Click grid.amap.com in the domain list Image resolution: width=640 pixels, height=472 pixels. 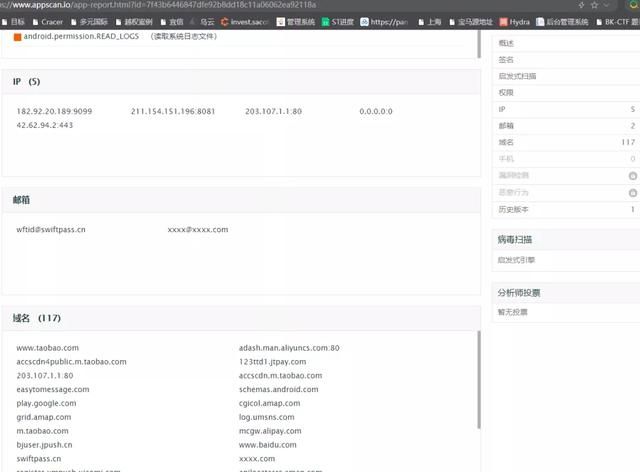[x=44, y=417]
